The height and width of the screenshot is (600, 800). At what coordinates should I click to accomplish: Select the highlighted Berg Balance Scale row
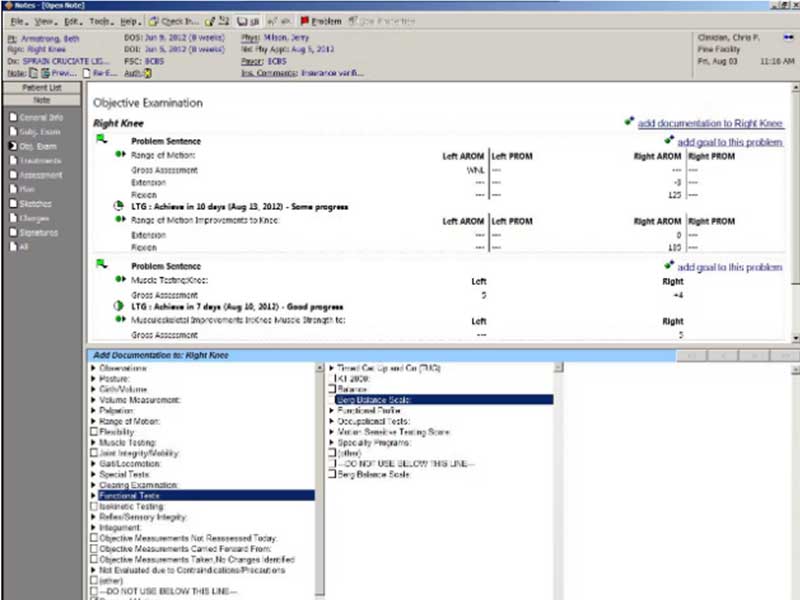[x=444, y=399]
